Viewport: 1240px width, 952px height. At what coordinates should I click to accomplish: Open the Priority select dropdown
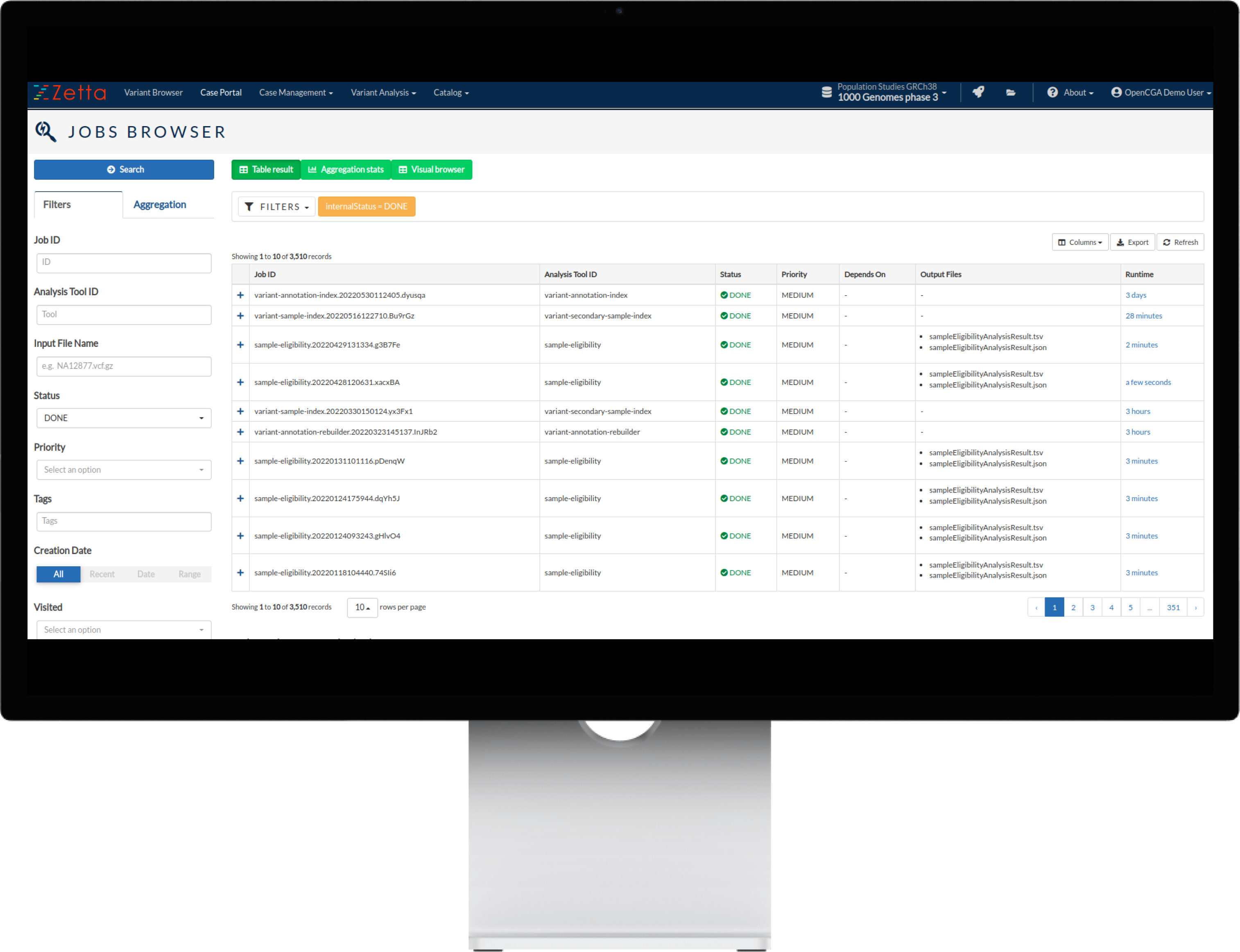(x=124, y=470)
